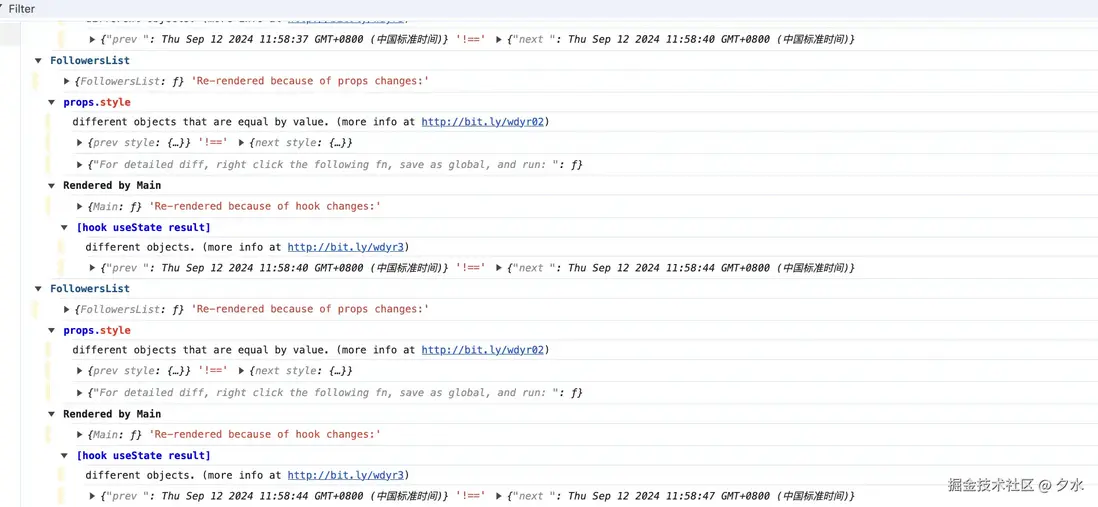
Task: Expand the second "For detailed diff" object
Action: [80, 393]
